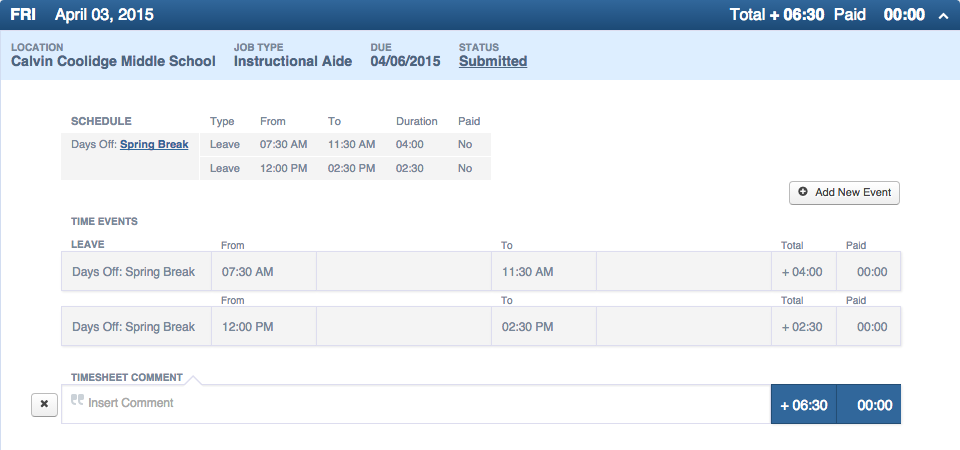This screenshot has width=960, height=450.
Task: Click the Add New Event button
Action: pyautogui.click(x=844, y=192)
